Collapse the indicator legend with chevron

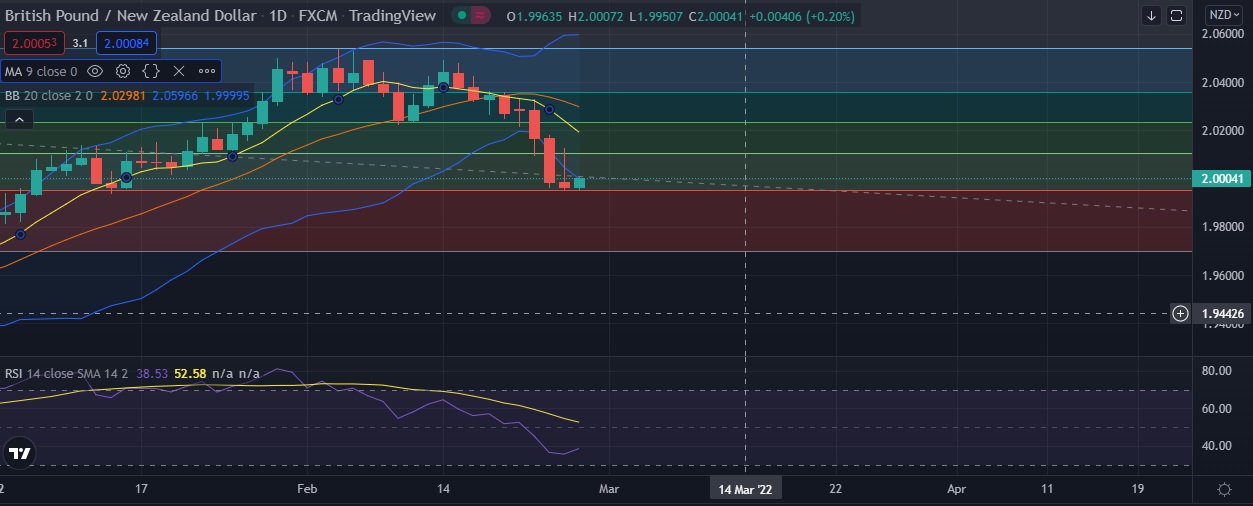(x=20, y=120)
